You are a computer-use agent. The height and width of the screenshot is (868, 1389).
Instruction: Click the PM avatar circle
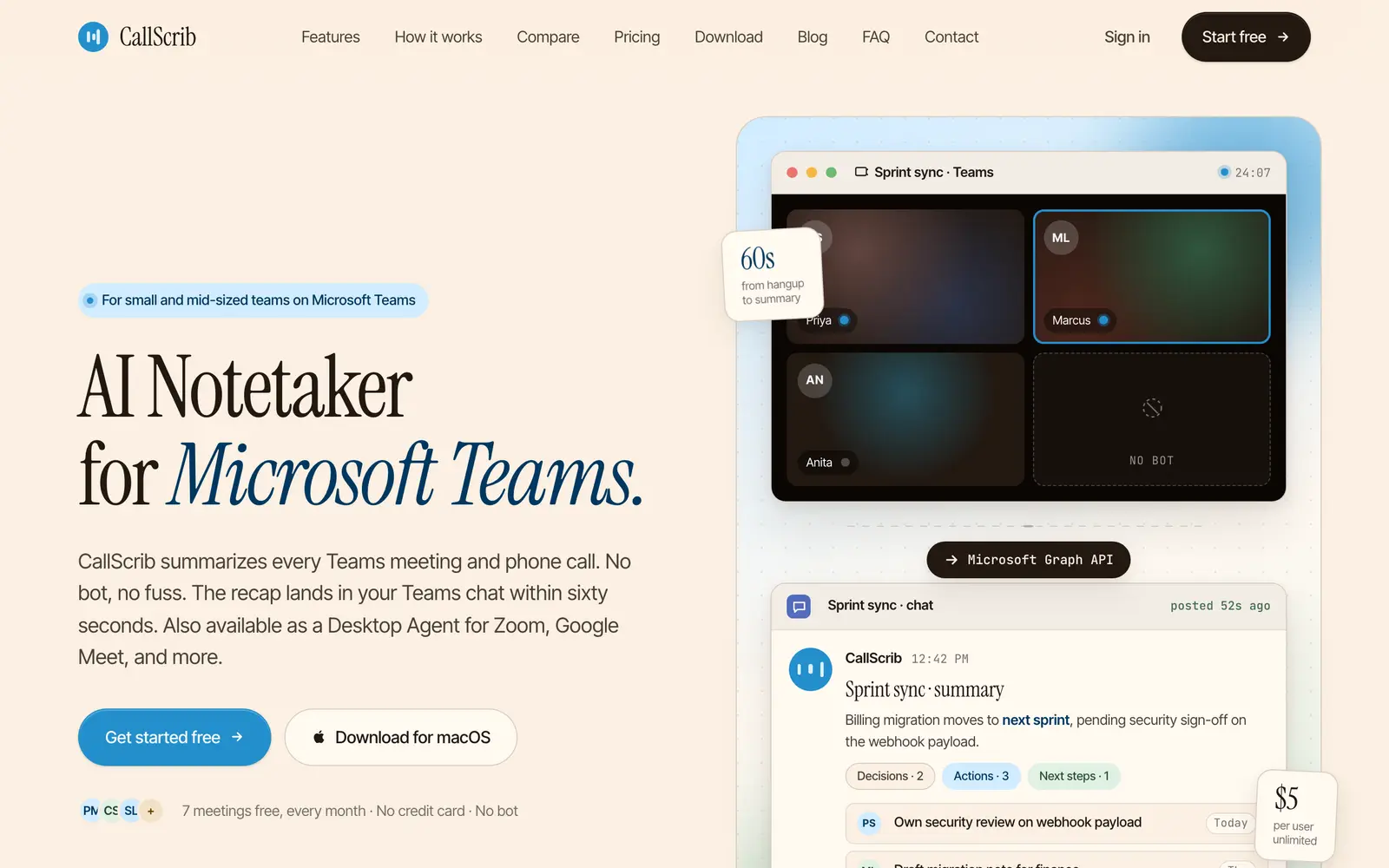click(90, 811)
